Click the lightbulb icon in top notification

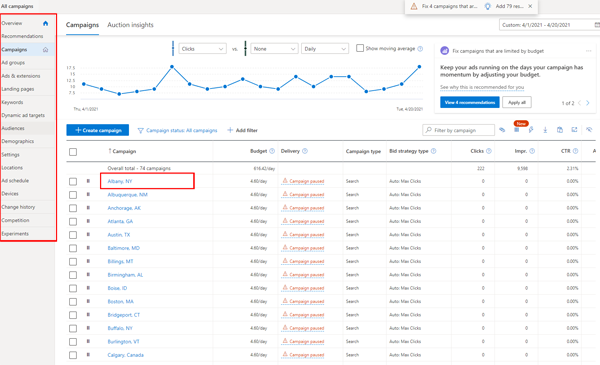488,7
